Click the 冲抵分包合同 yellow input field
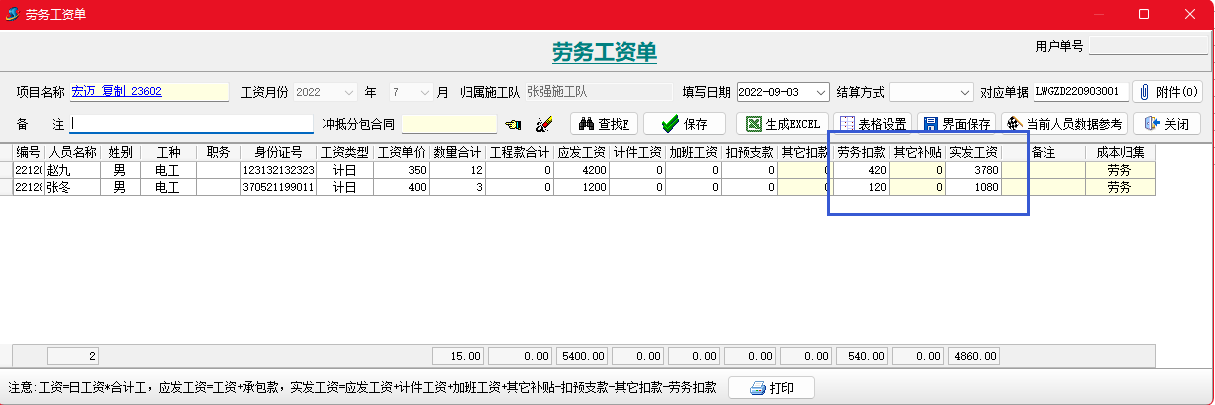This screenshot has width=1215, height=405. [x=449, y=124]
